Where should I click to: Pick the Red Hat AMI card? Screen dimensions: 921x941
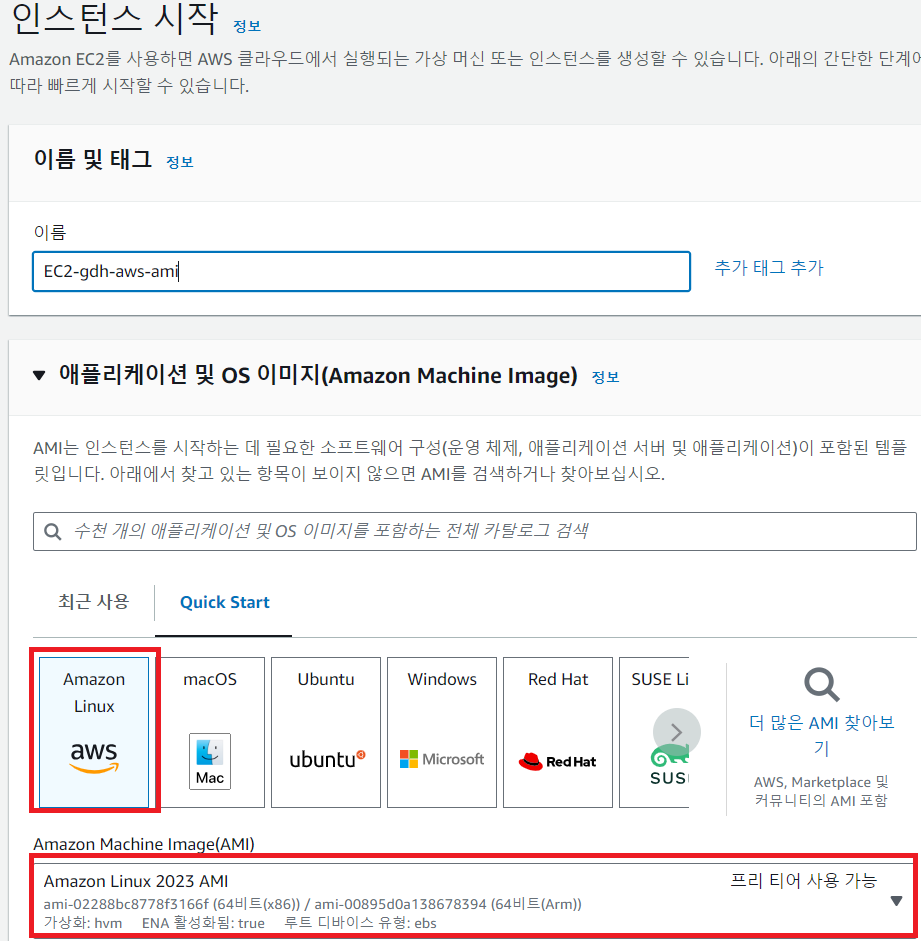point(558,732)
